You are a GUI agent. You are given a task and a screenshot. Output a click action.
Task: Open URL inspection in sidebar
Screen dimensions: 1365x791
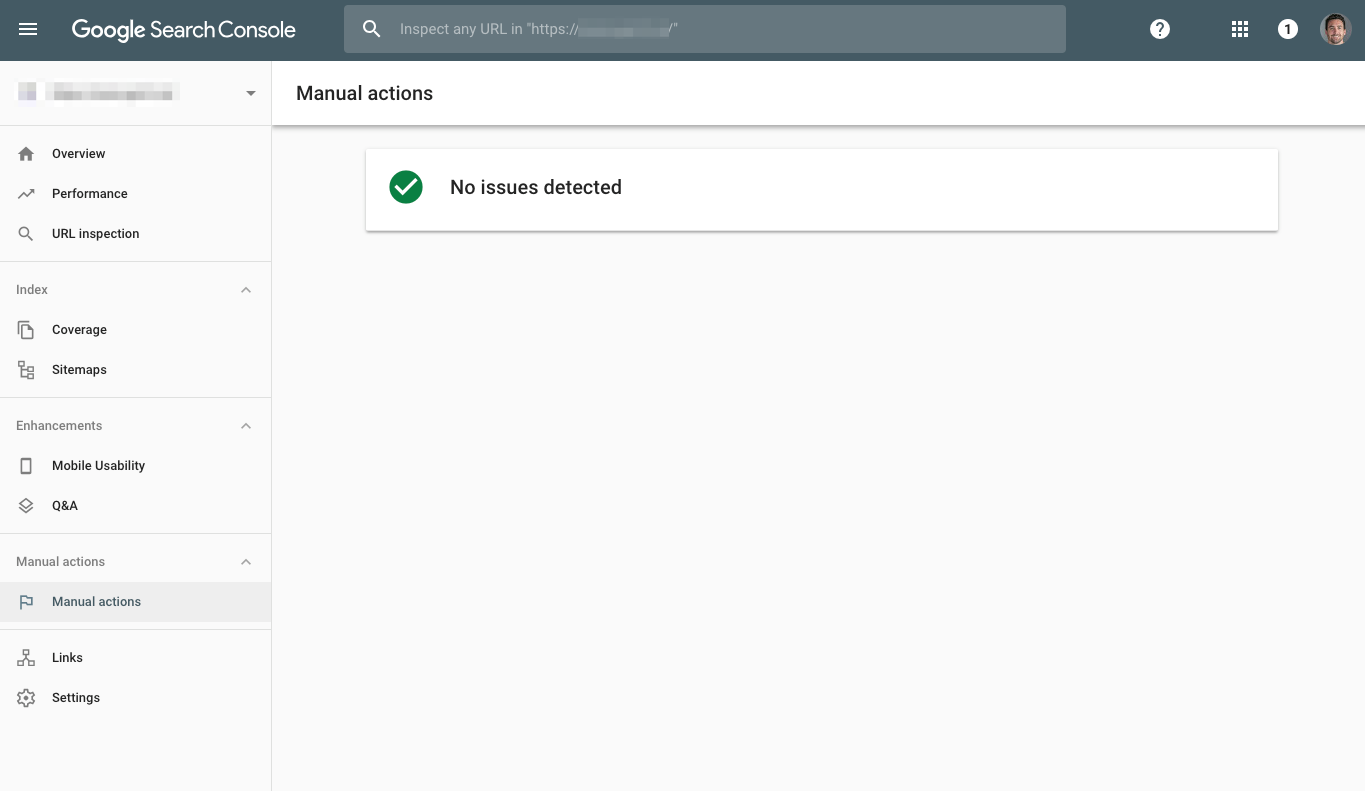coord(135,234)
